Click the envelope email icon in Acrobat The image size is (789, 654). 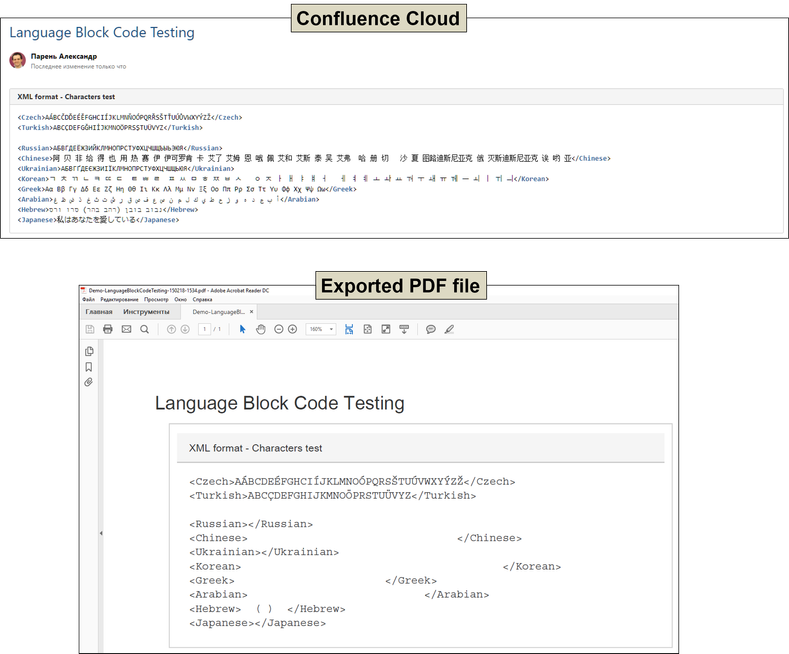pyautogui.click(x=126, y=329)
